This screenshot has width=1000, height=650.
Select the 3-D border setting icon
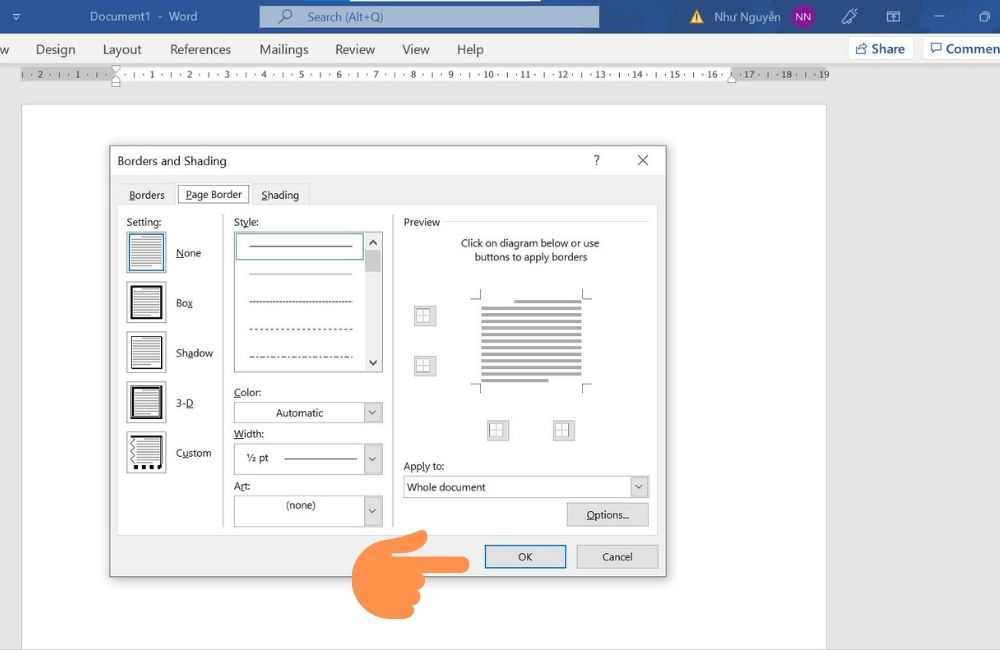[x=146, y=403]
